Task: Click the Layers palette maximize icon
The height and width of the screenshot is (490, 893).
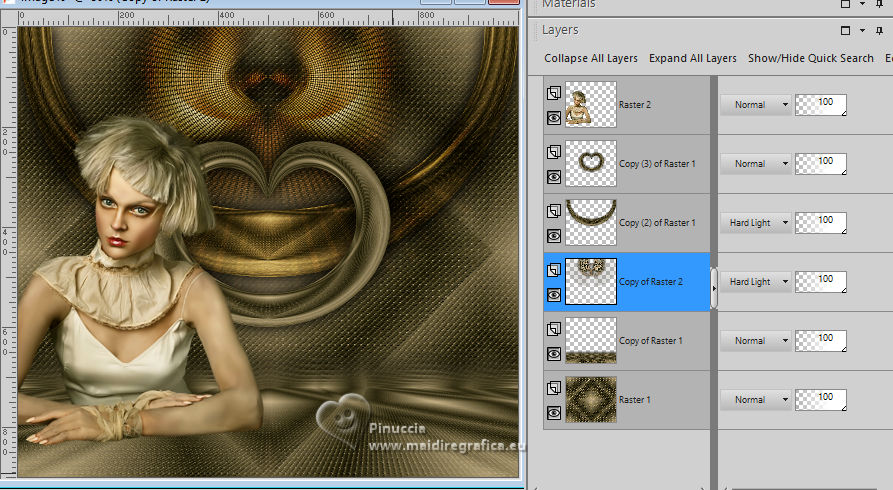Action: click(845, 30)
